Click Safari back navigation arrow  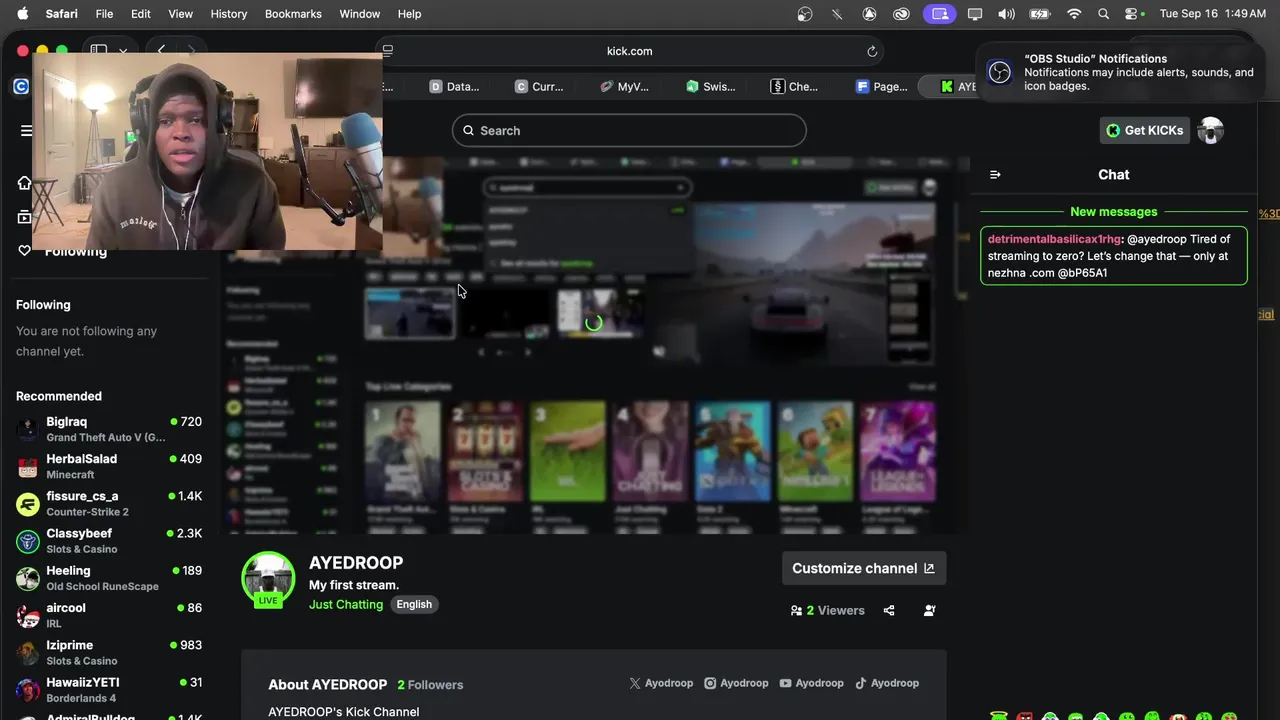tap(161, 50)
